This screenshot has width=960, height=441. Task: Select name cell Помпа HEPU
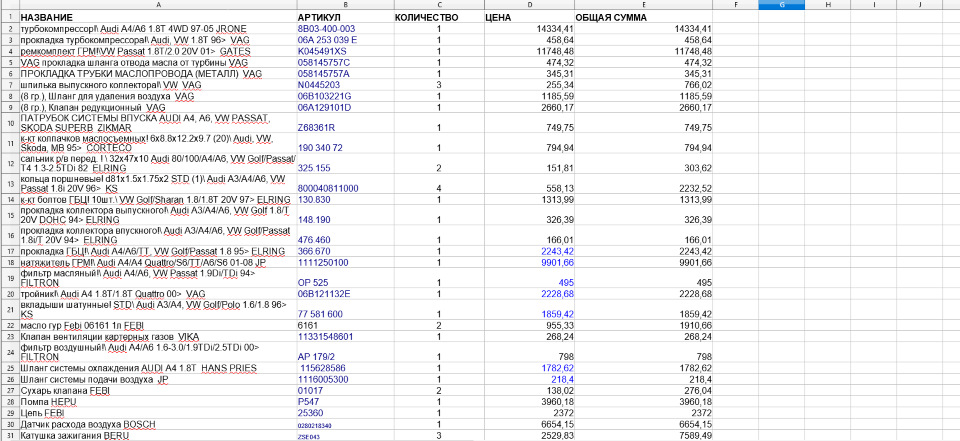158,401
